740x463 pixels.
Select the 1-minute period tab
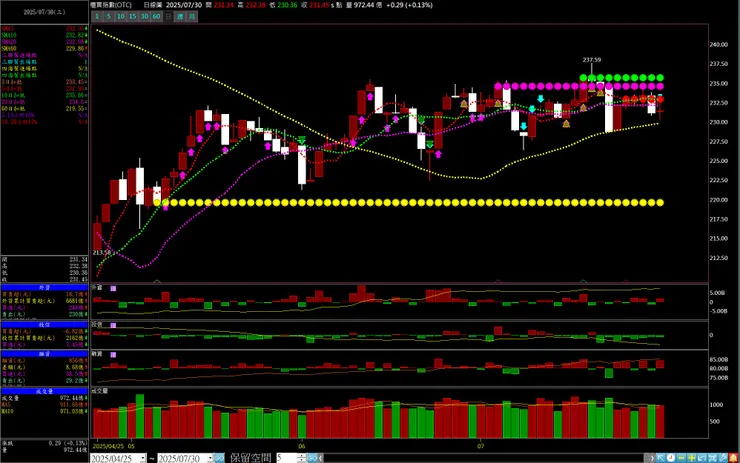pos(97,17)
